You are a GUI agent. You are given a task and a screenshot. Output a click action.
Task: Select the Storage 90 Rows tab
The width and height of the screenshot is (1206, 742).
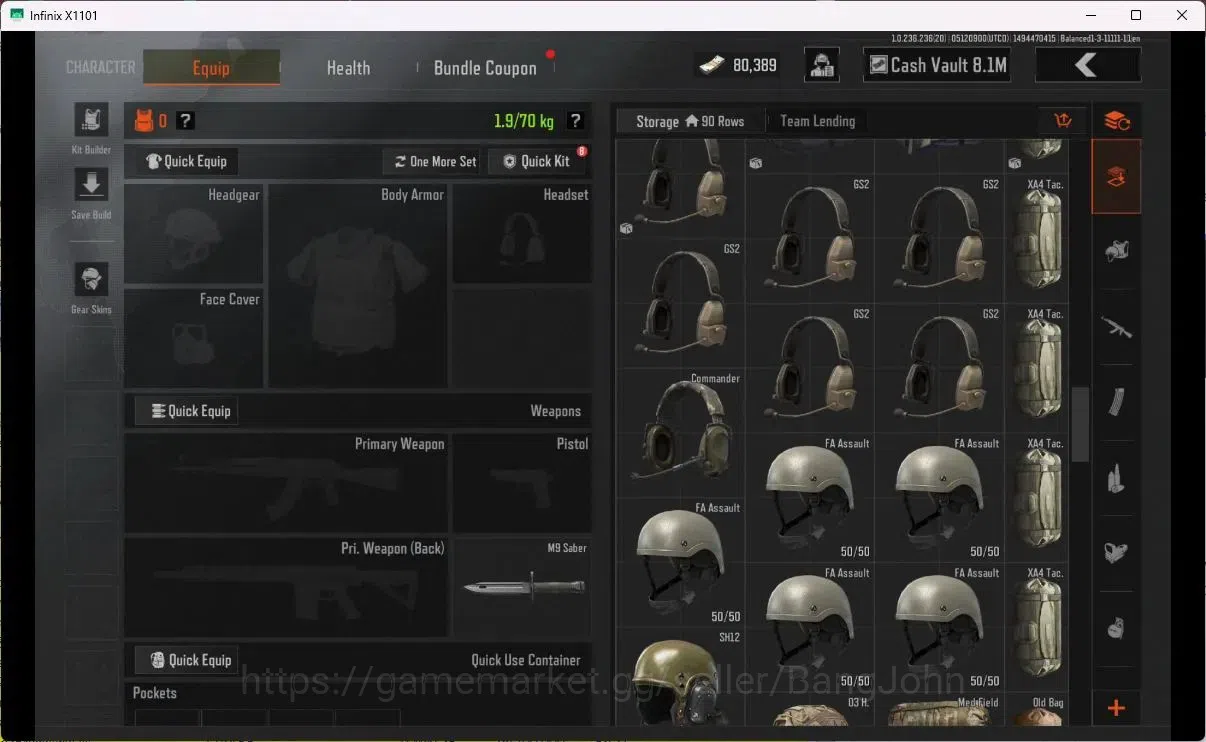tap(690, 121)
